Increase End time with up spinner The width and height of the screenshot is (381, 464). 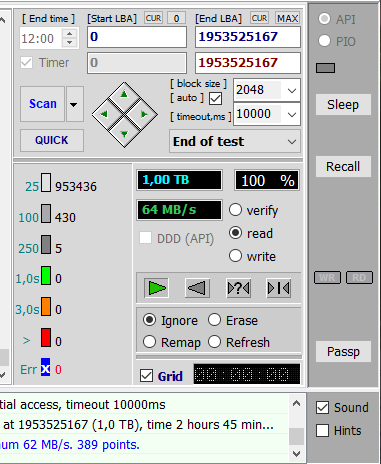click(70, 34)
